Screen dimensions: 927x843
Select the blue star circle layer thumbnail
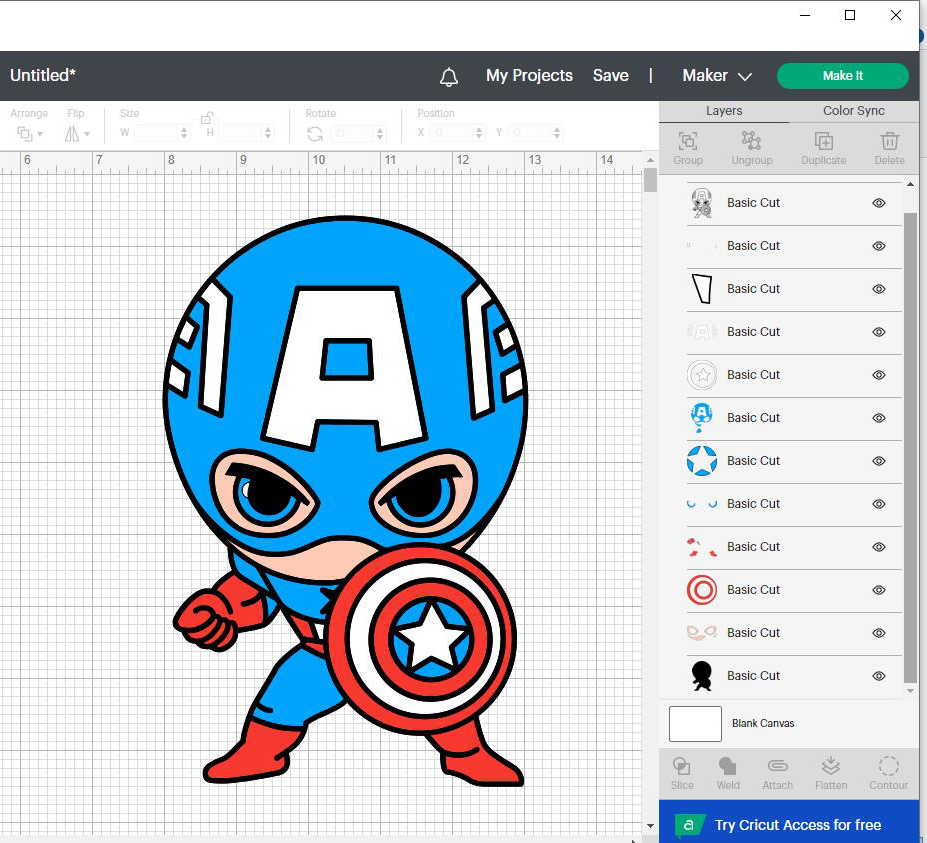[702, 461]
